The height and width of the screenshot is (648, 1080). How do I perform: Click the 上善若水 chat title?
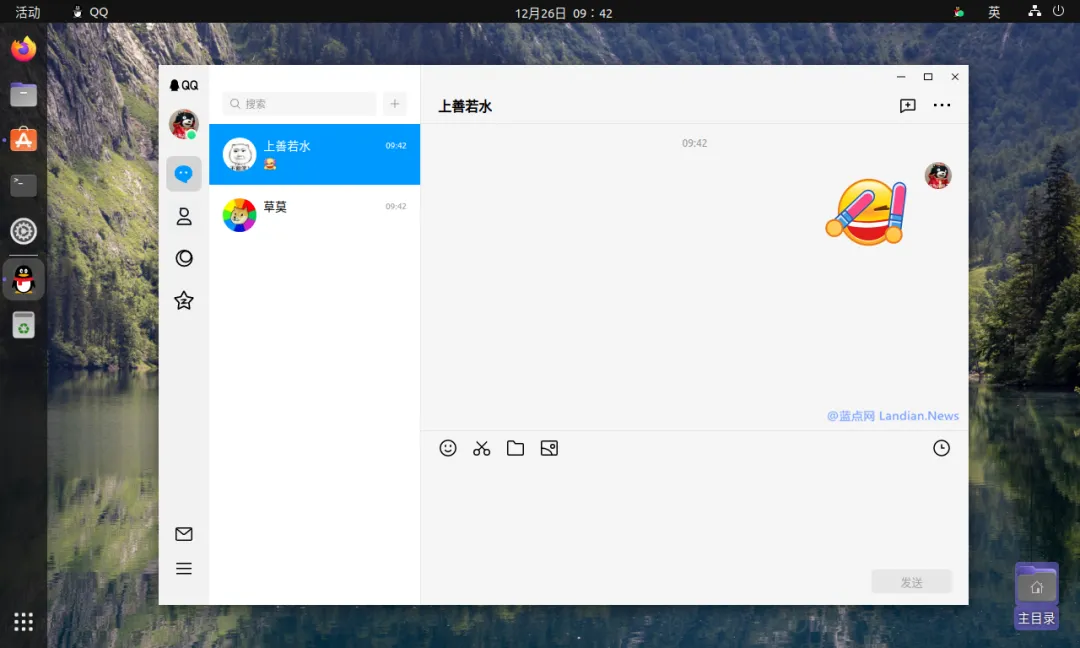click(466, 106)
